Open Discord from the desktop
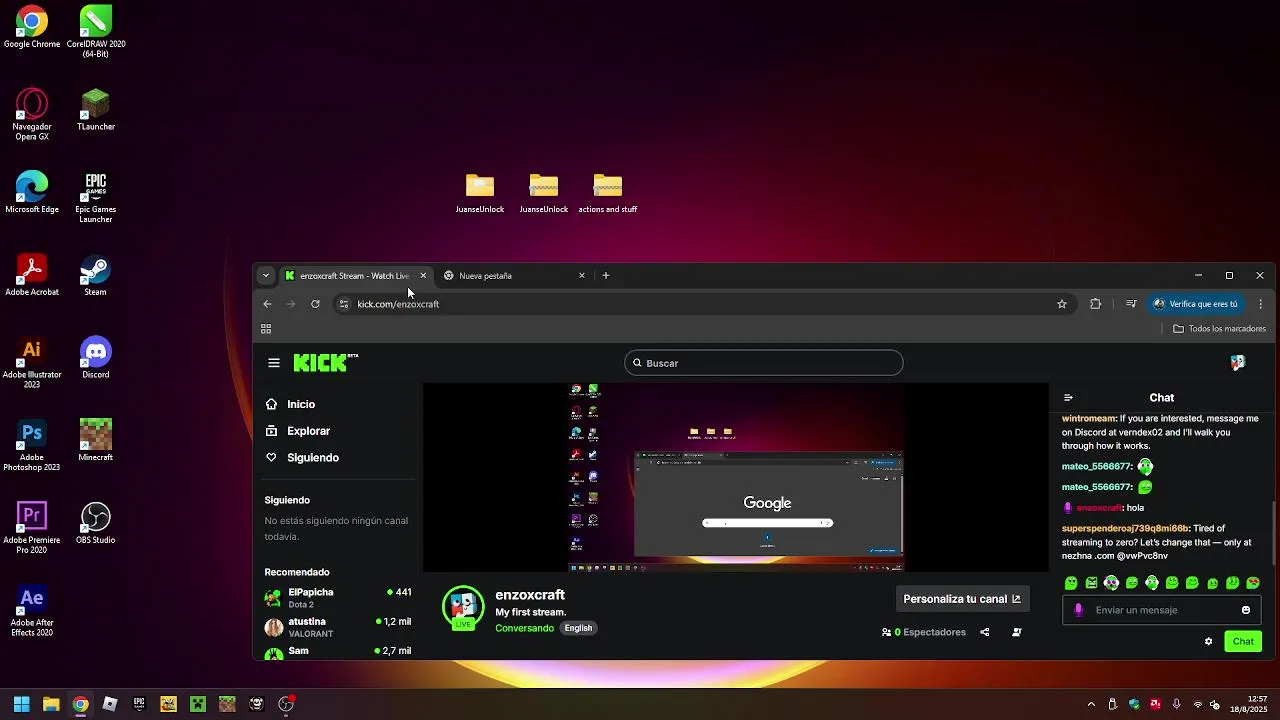The image size is (1280, 720). [96, 358]
